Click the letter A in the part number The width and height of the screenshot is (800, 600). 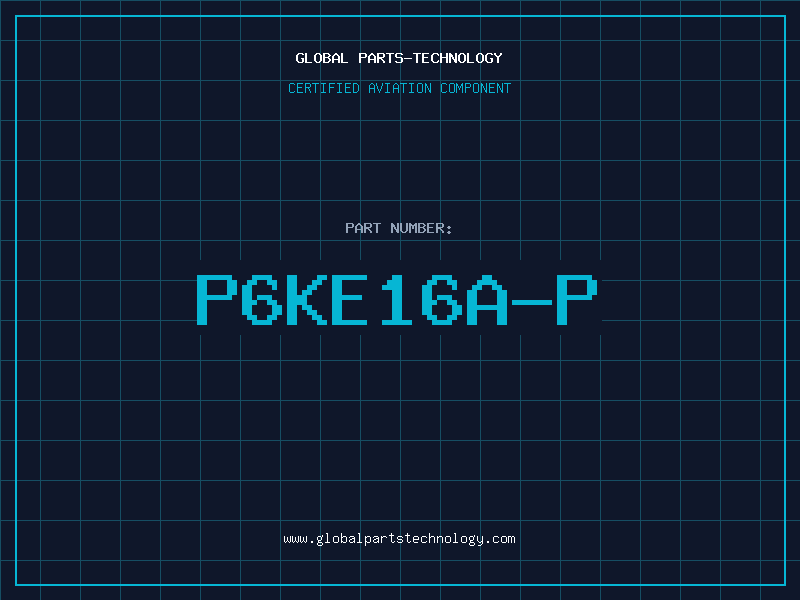click(x=487, y=300)
